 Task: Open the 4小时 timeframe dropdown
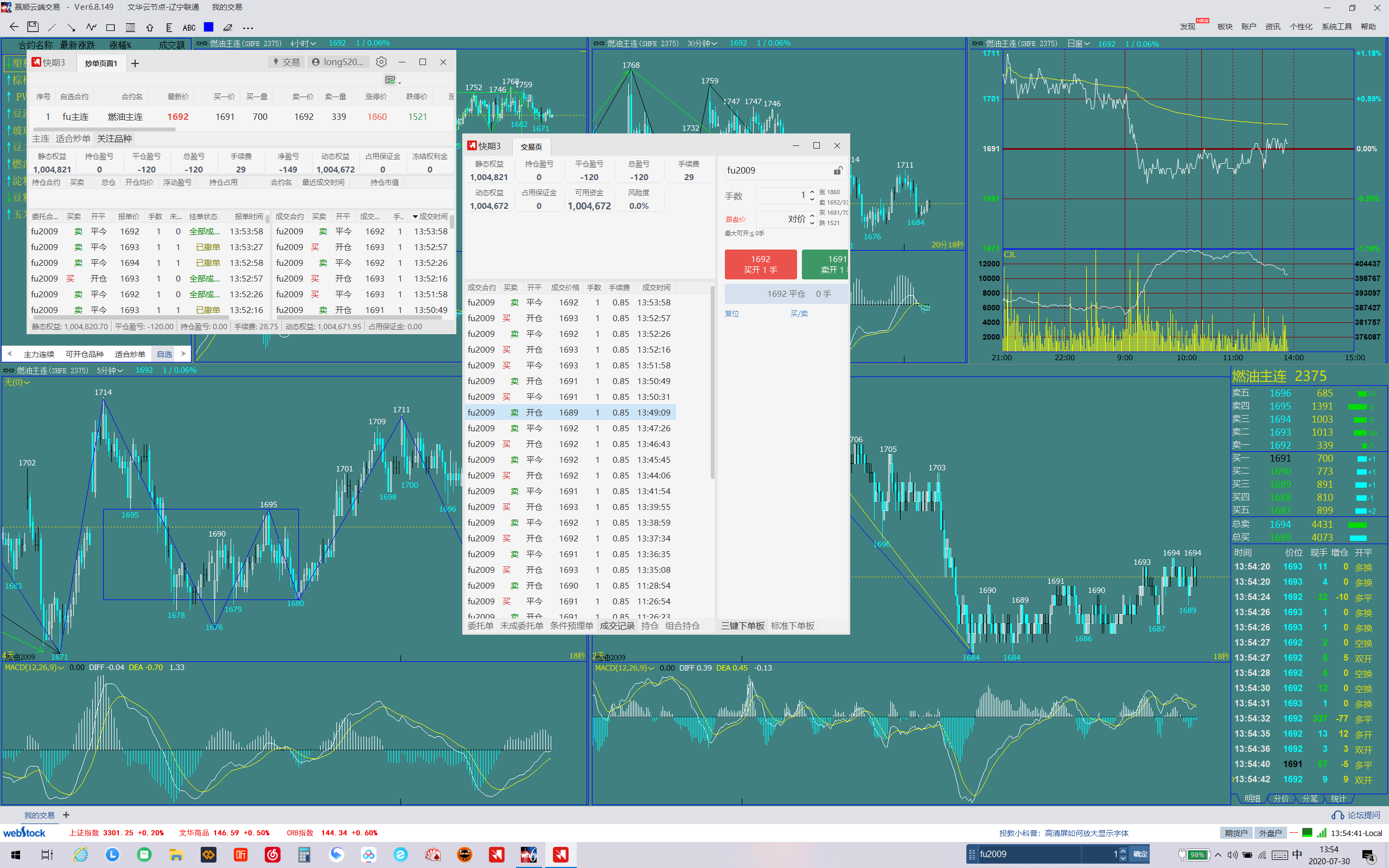[x=303, y=43]
